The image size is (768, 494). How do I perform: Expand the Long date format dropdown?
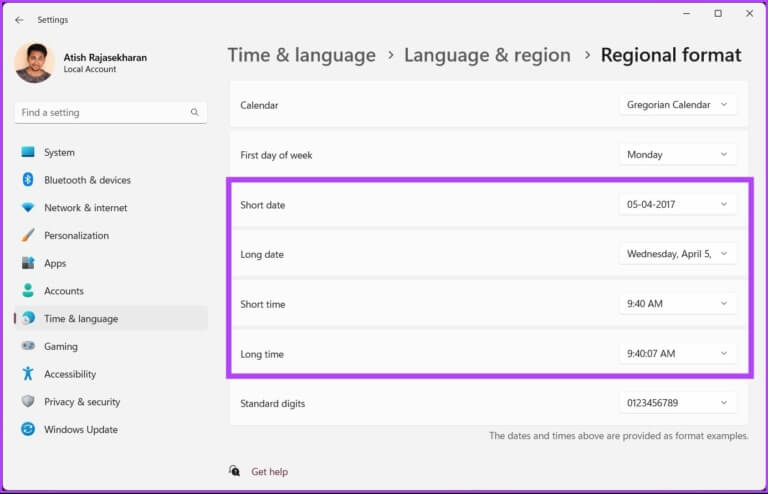click(677, 254)
